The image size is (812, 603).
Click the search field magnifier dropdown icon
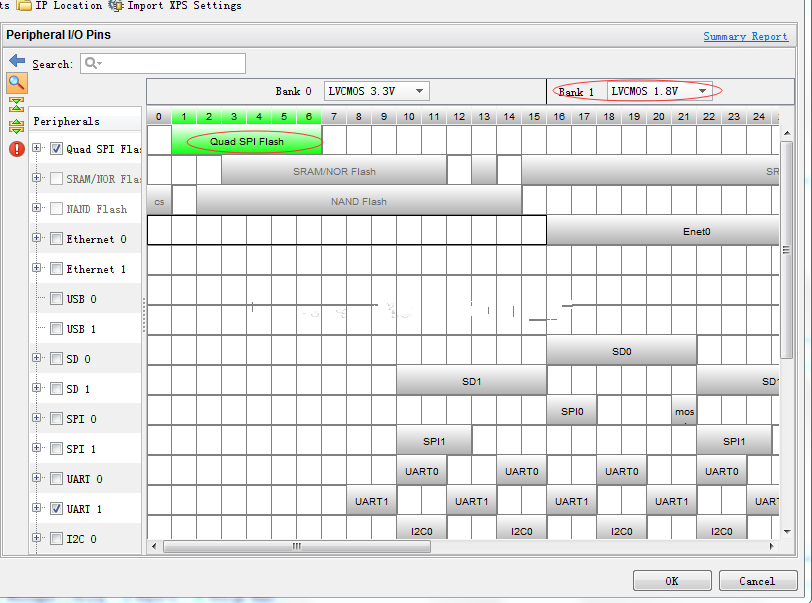coord(93,64)
